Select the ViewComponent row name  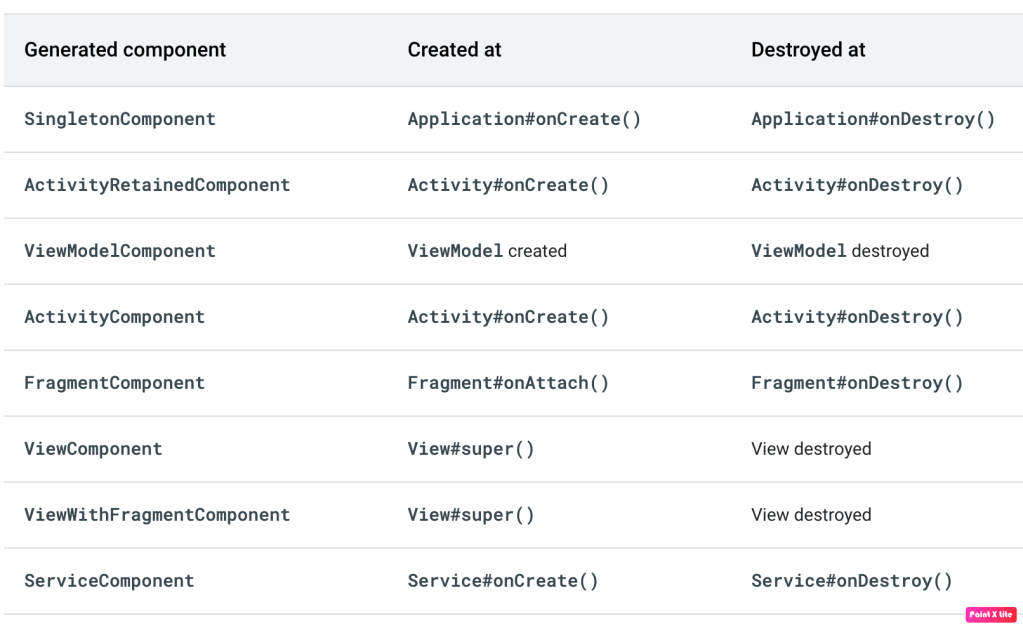[93, 449]
